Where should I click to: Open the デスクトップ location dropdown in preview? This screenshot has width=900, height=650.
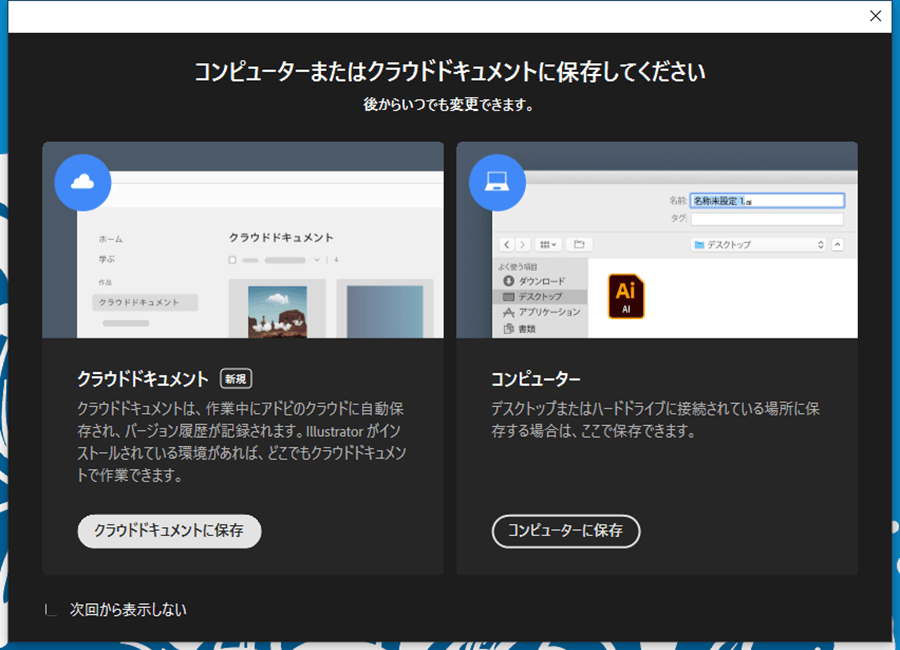click(x=759, y=245)
